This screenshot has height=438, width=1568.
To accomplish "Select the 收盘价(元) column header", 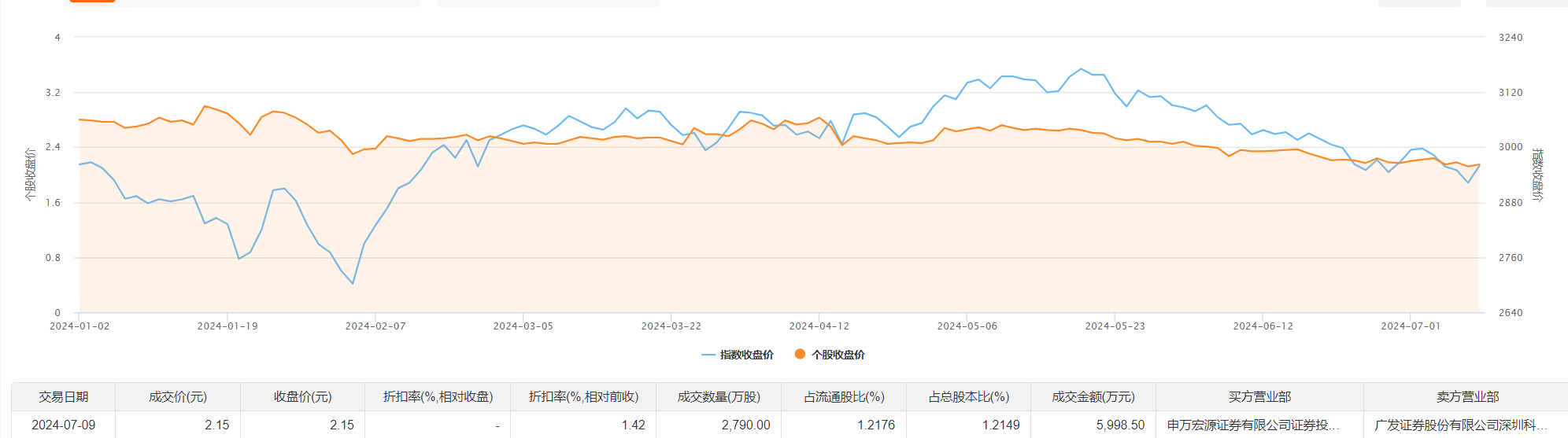I will tap(302, 397).
